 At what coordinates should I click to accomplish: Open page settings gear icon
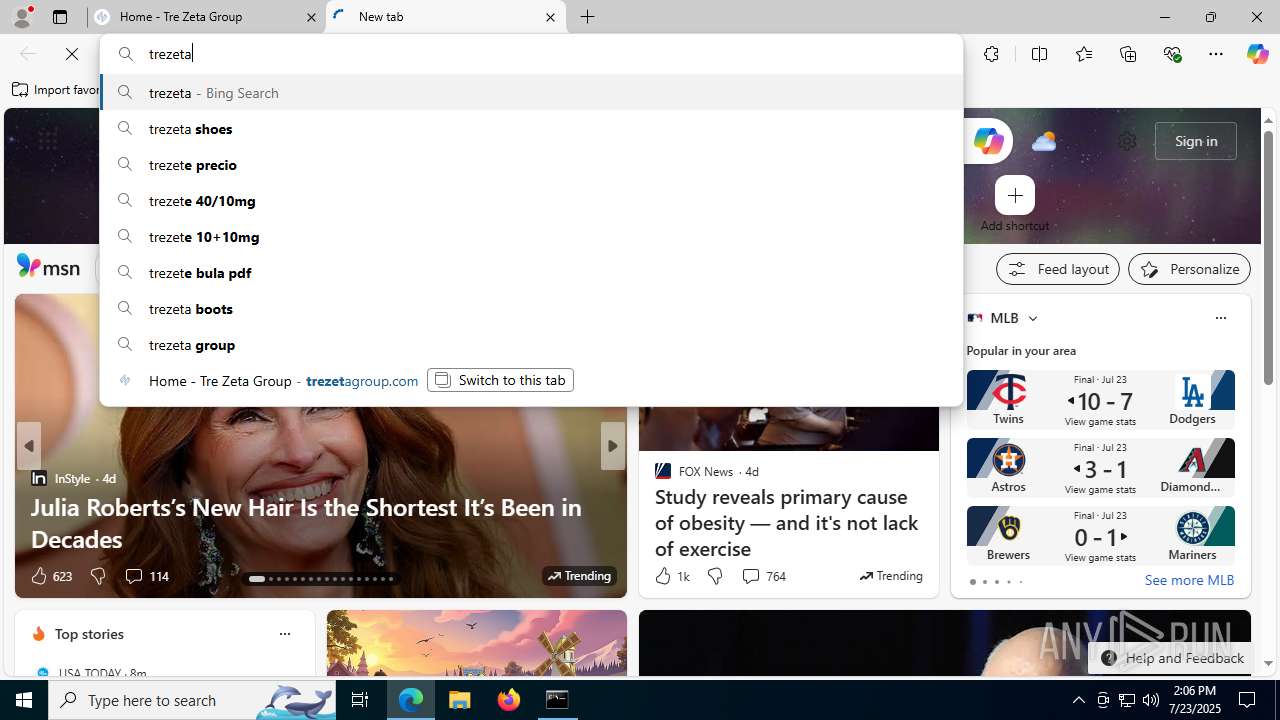click(1127, 141)
